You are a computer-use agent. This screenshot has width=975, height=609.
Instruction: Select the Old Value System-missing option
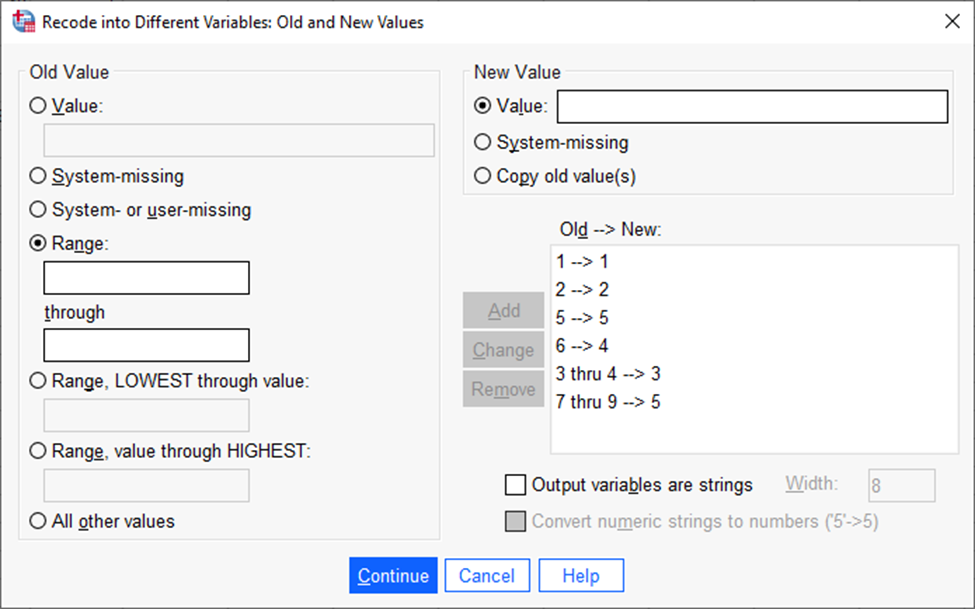38,176
